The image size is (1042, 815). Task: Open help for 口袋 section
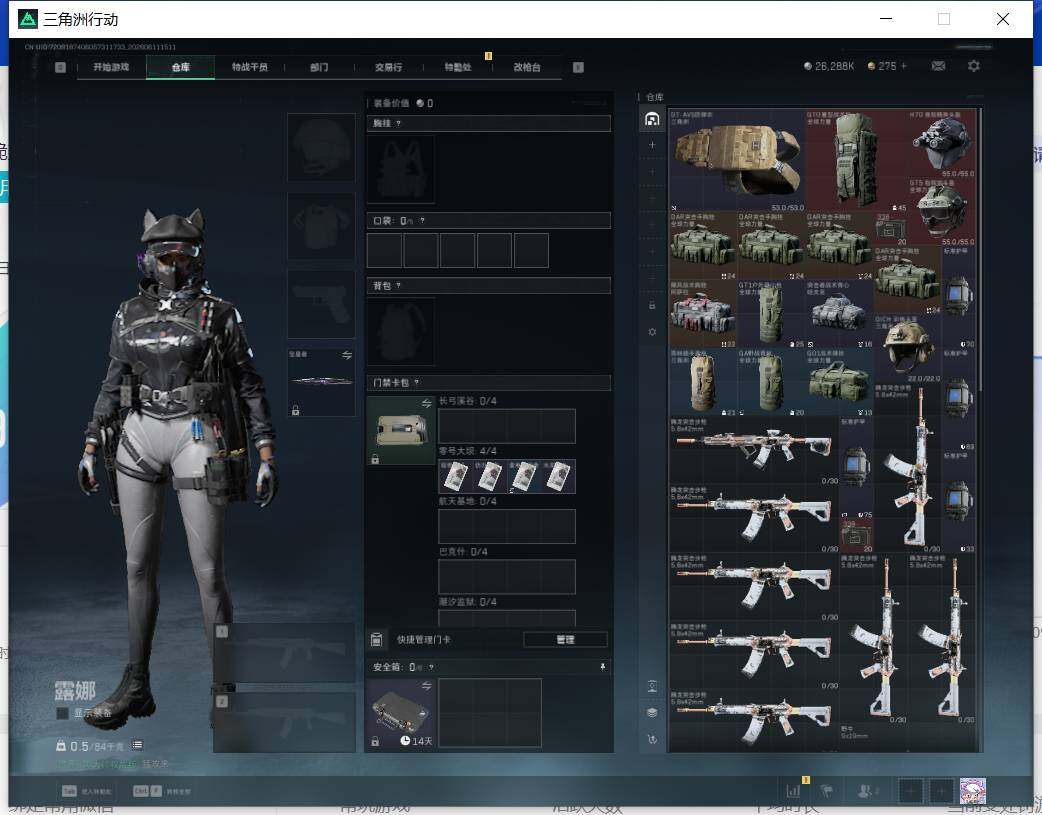point(422,221)
